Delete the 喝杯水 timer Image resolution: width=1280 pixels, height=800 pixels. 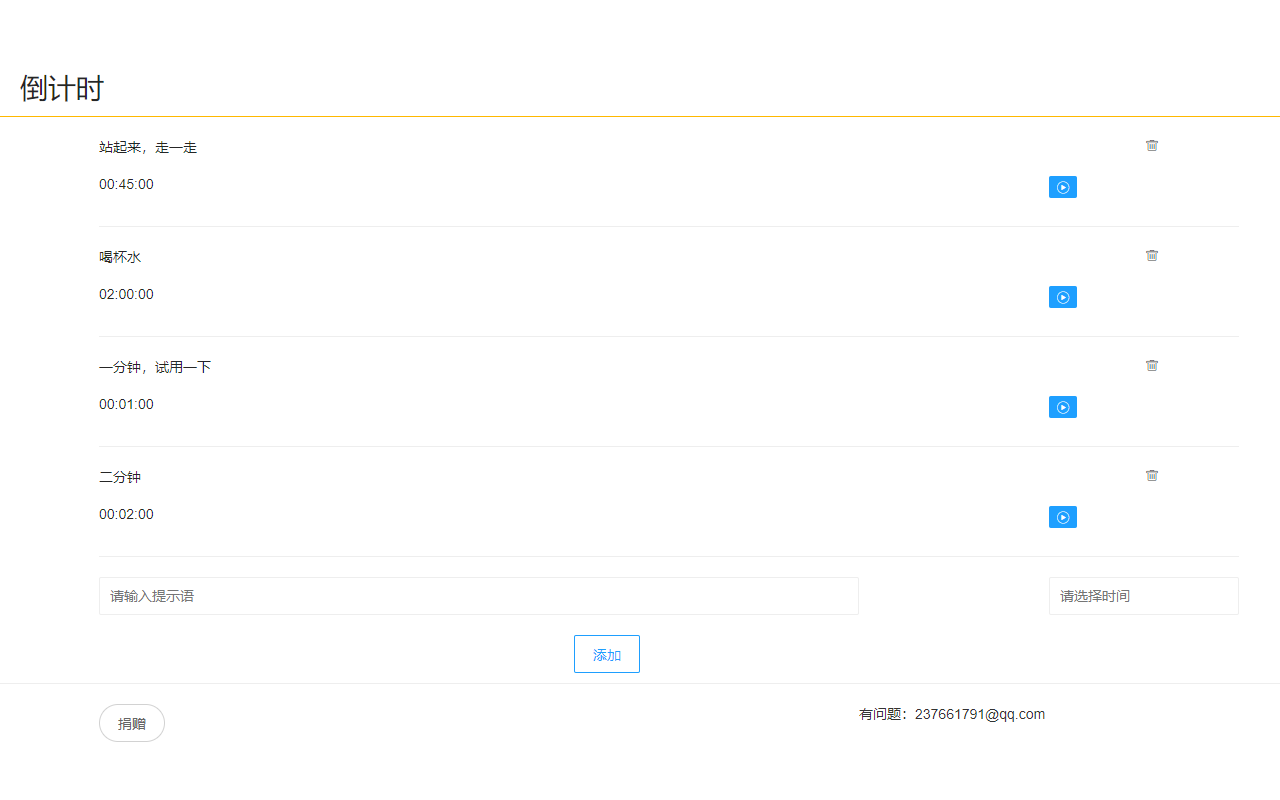coord(1152,255)
